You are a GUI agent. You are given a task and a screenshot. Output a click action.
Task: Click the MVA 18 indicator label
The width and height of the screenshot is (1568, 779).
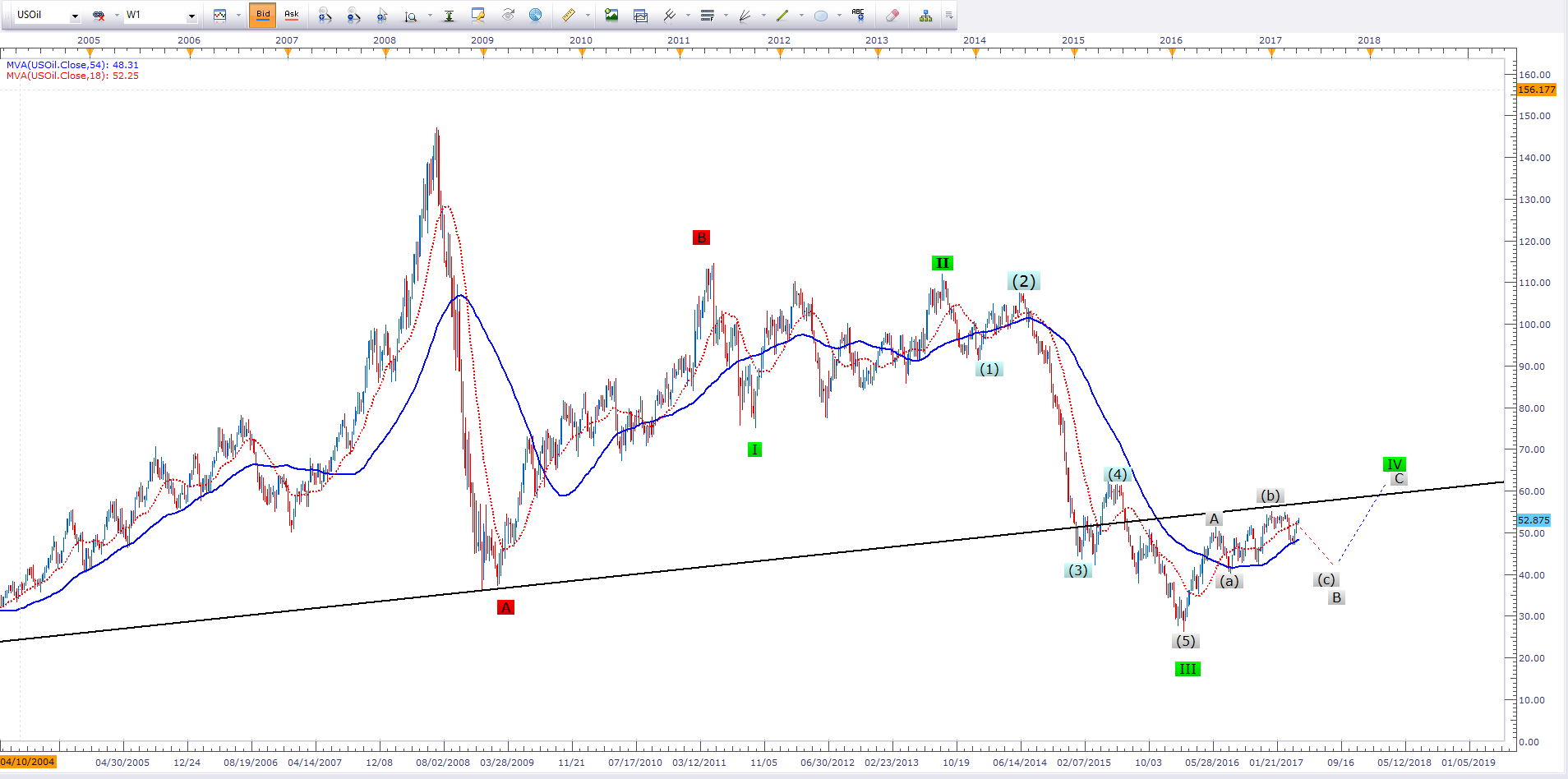(x=72, y=76)
